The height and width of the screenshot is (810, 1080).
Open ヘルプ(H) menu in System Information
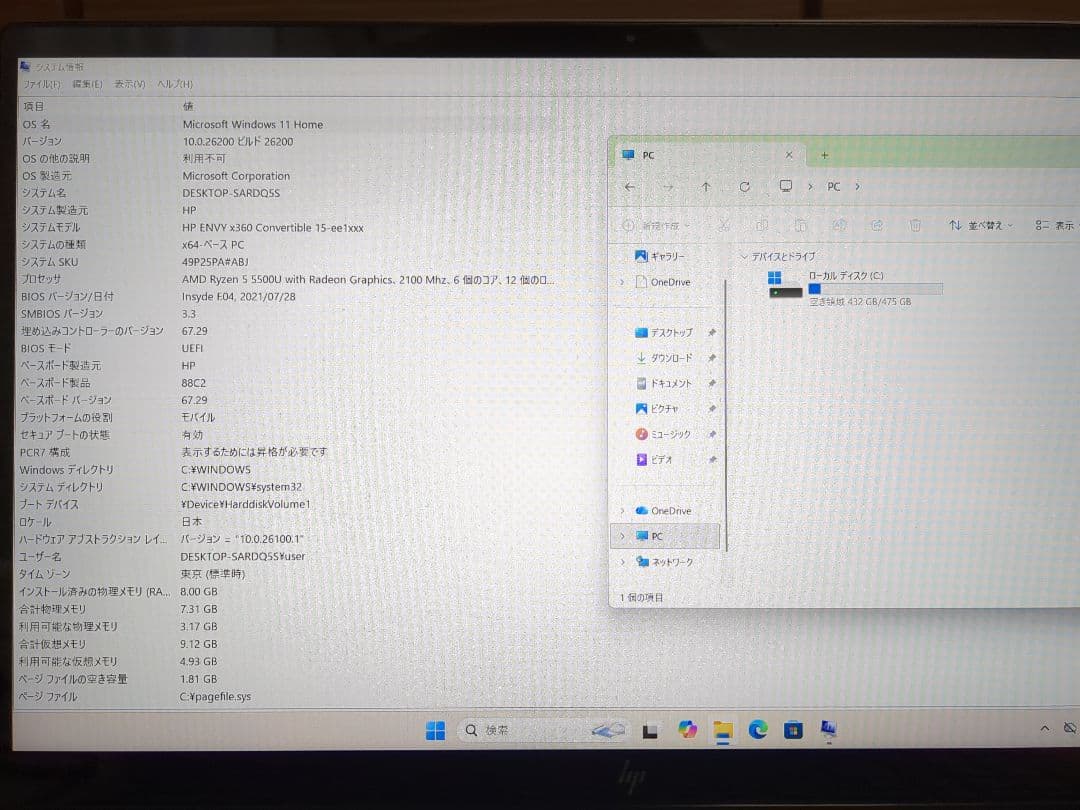[175, 84]
